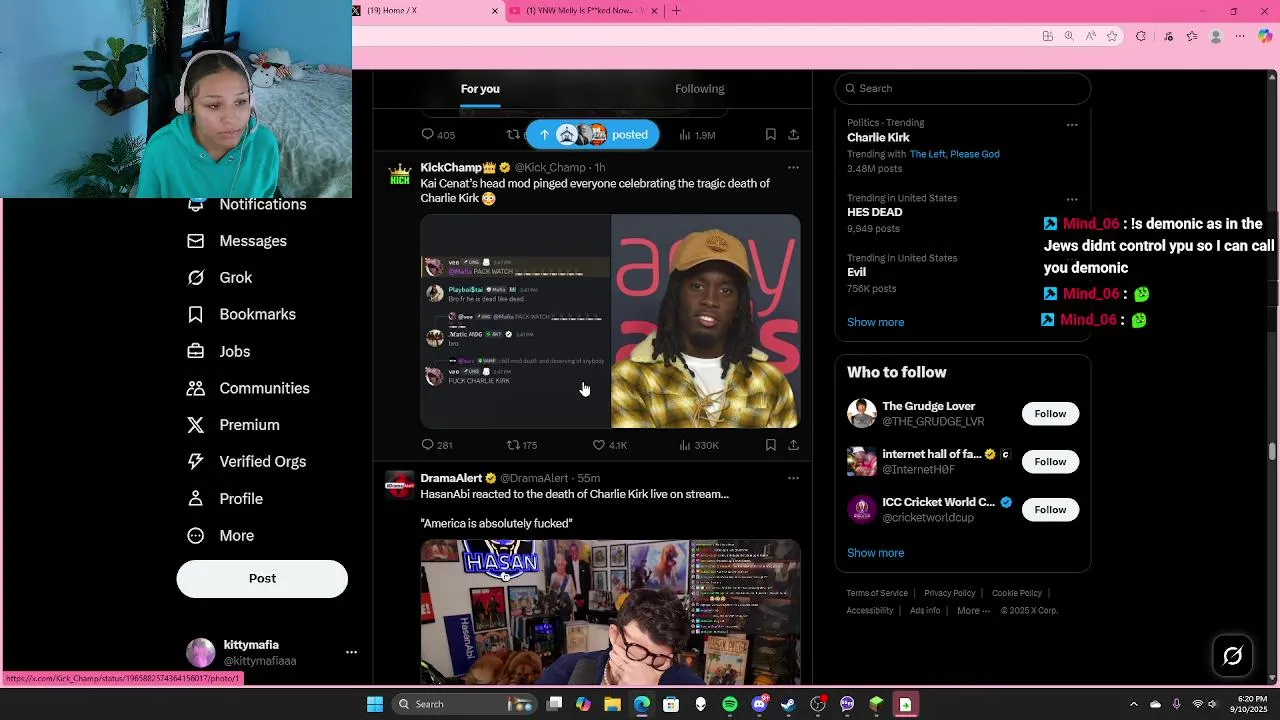The height and width of the screenshot is (720, 1280).
Task: Open Terms of Service link
Action: tap(877, 593)
